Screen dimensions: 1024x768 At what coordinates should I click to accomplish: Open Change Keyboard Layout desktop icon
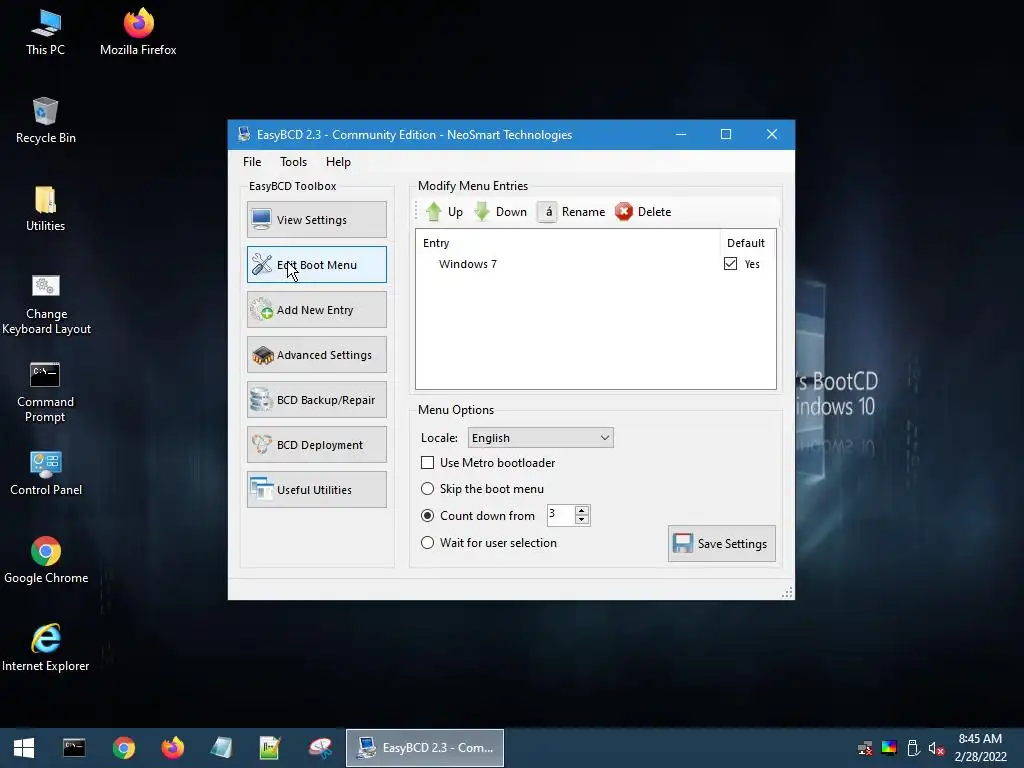[x=46, y=304]
